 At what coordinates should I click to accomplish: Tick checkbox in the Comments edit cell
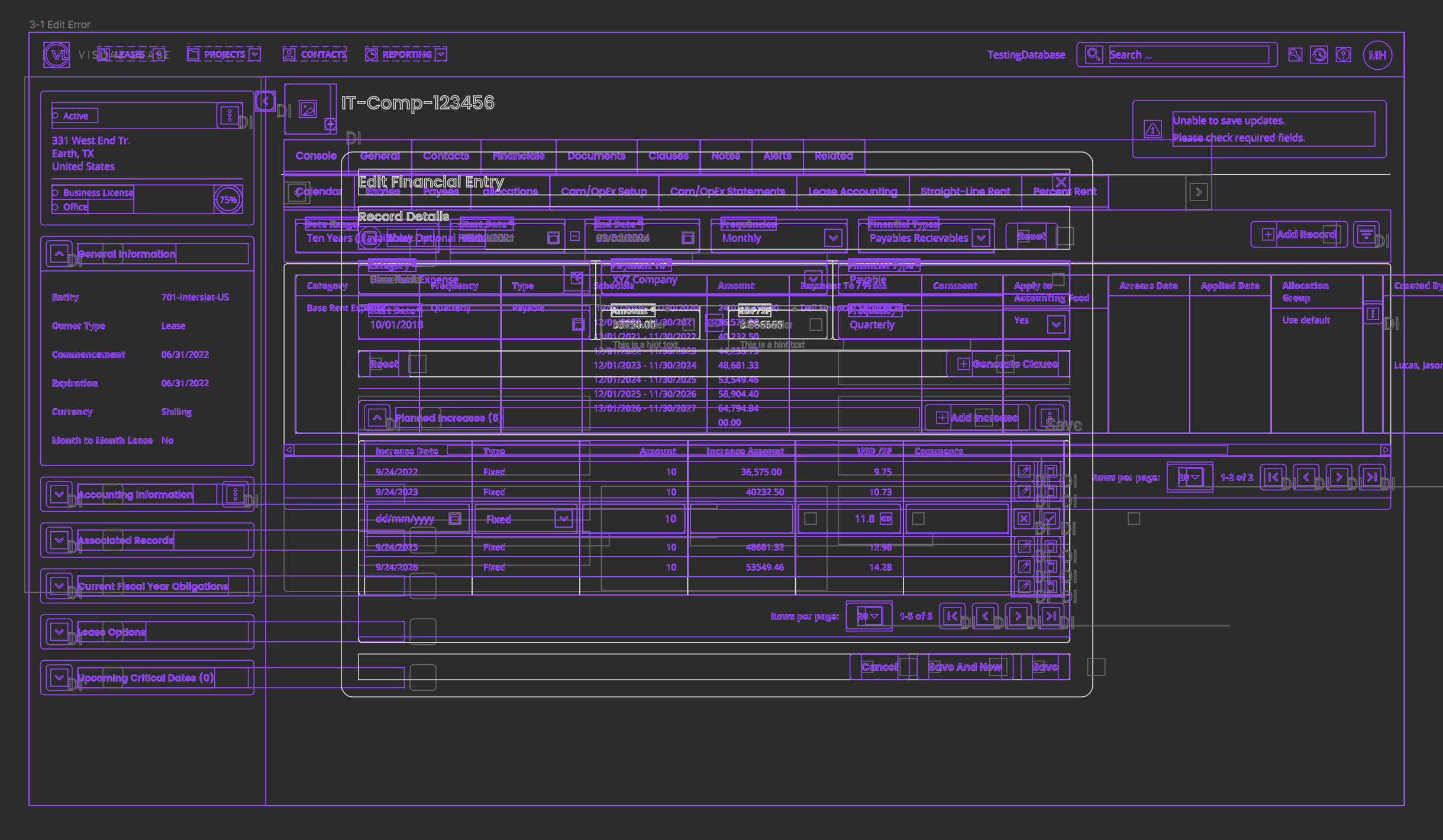coord(918,519)
